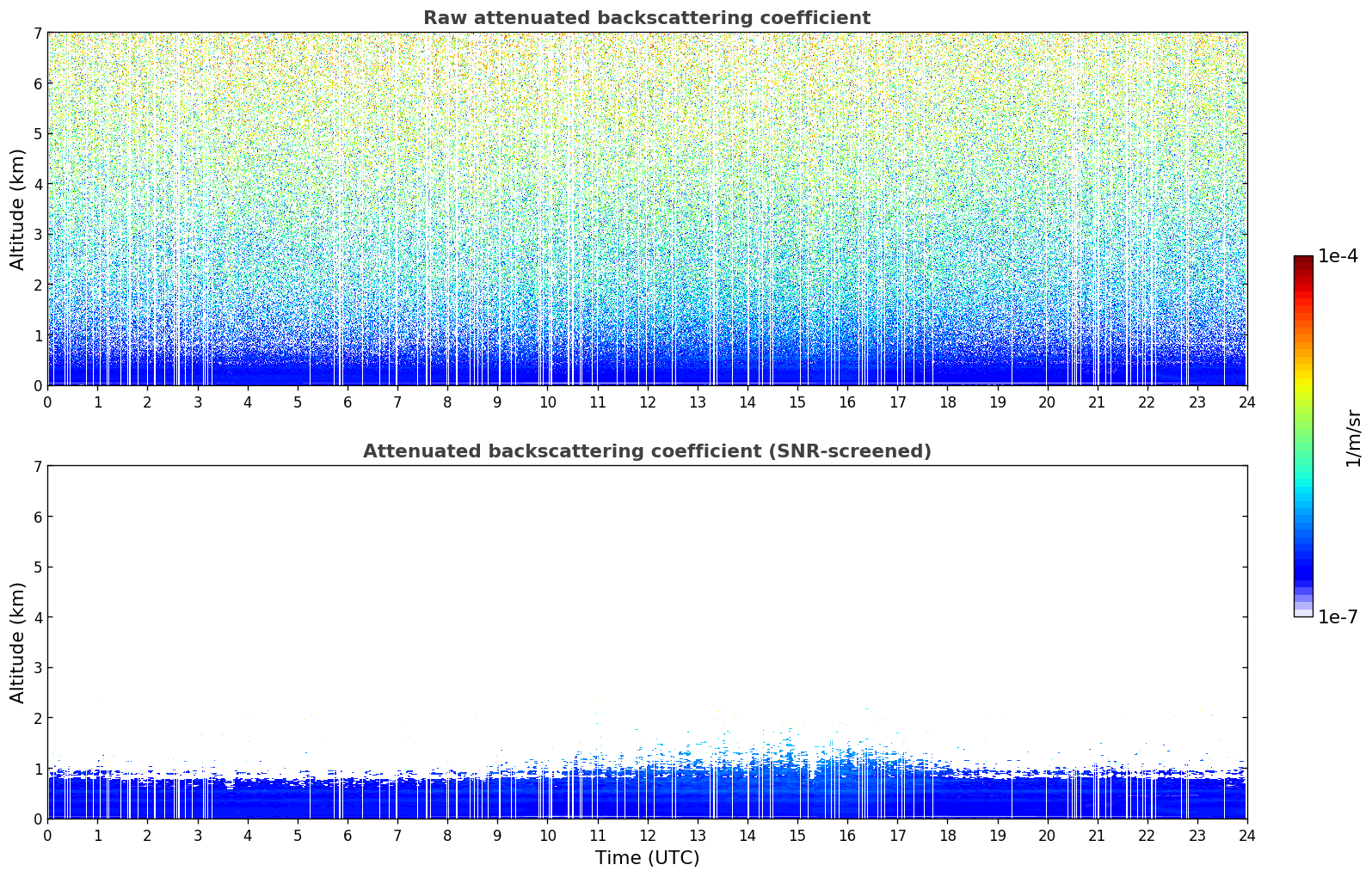Click the '1/m/sr' colorbar unit label

(x=1353, y=438)
